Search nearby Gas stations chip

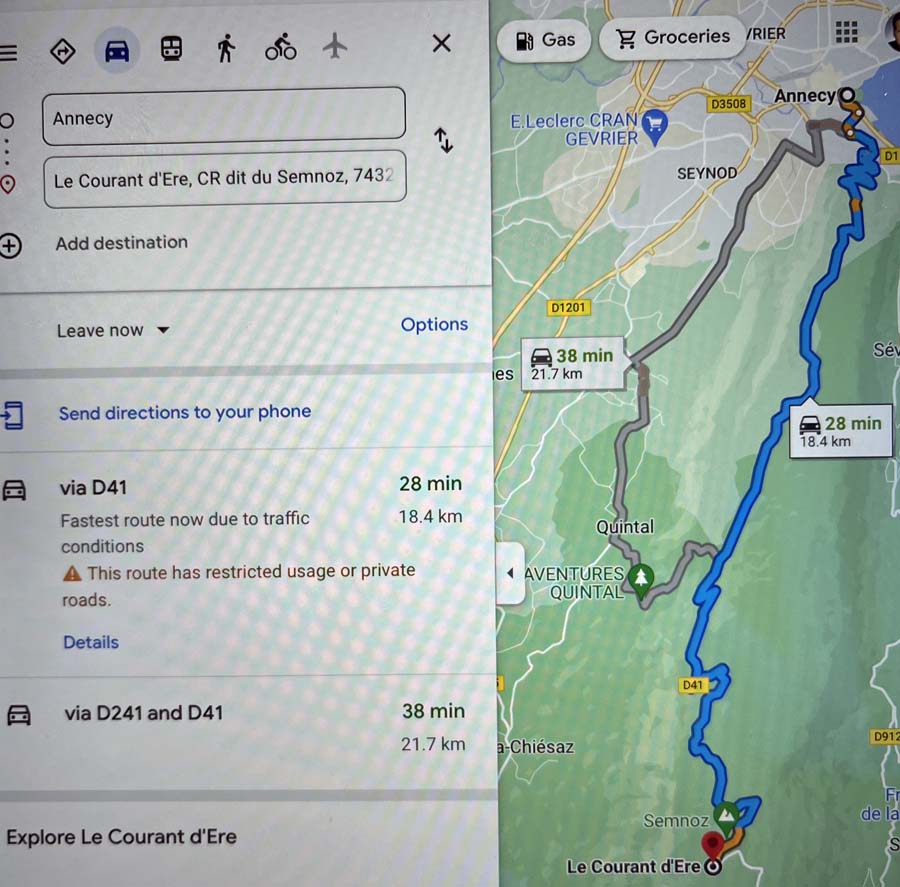pos(544,40)
